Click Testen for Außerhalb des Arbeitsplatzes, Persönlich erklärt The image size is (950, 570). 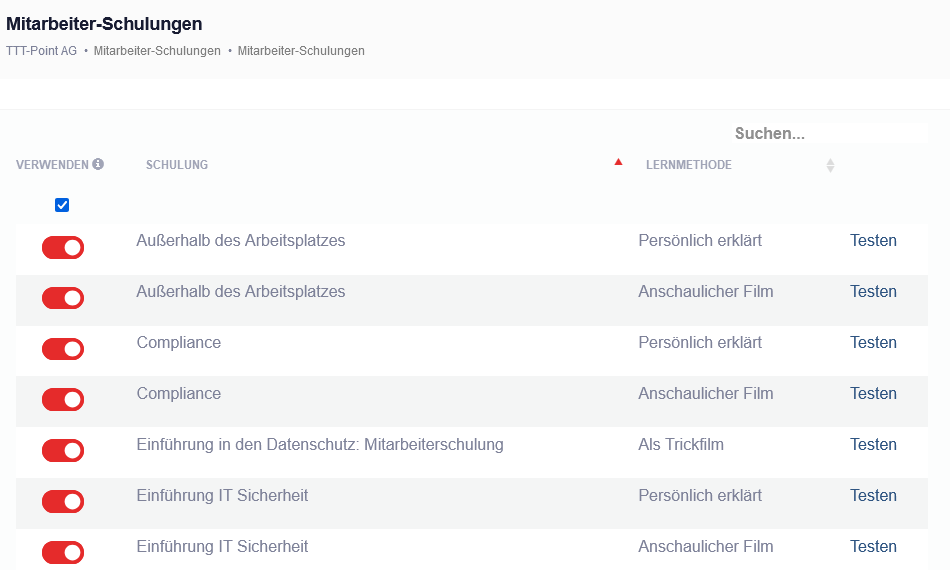point(873,241)
